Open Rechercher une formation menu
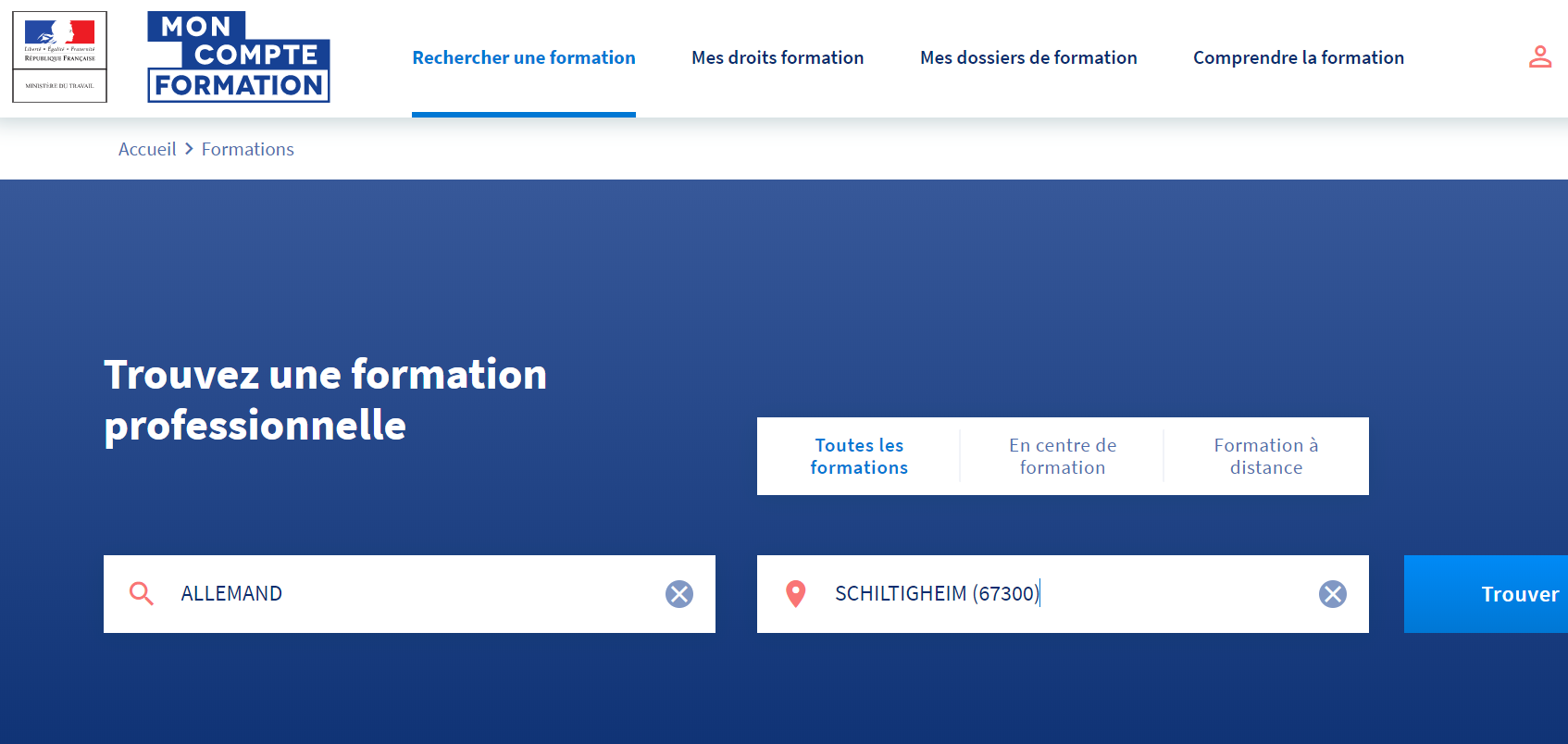 point(524,57)
